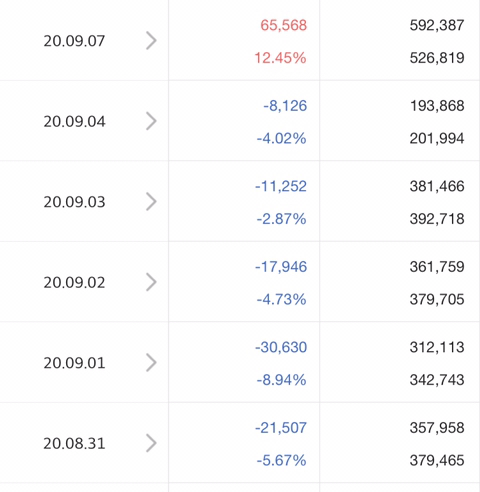Choose the 20.08.31 date label

tap(74, 443)
